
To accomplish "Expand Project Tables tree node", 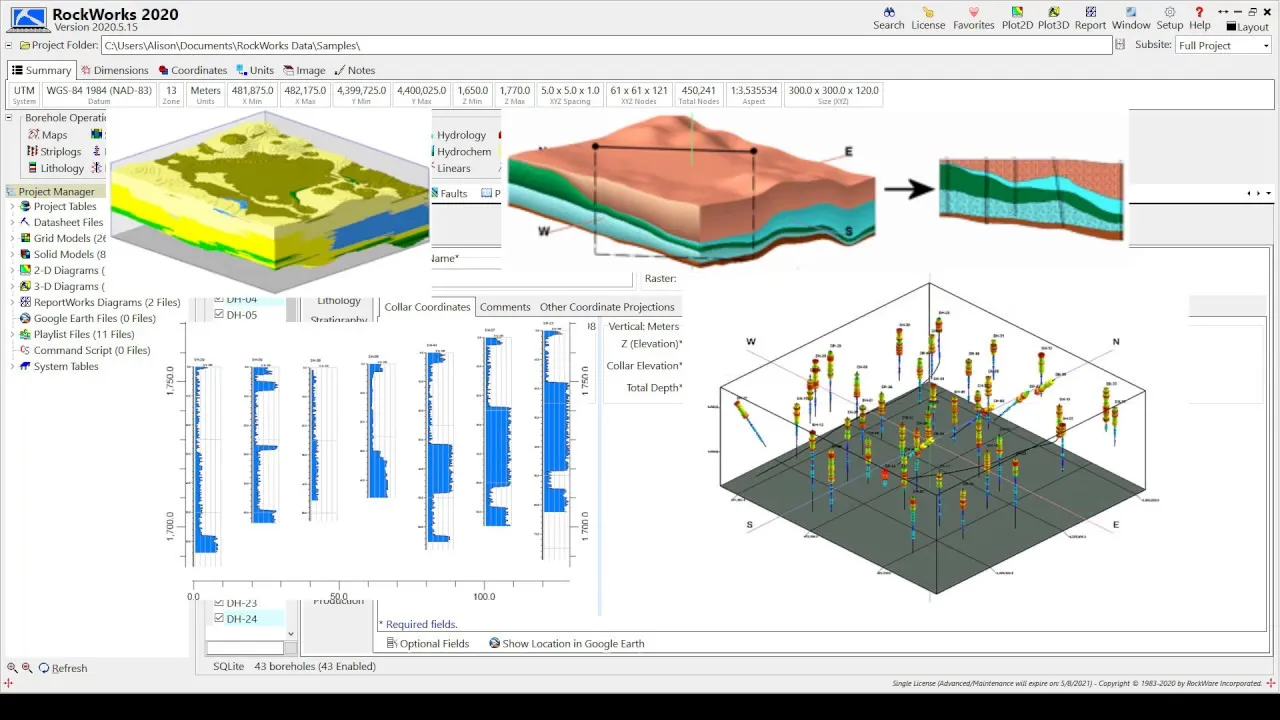I will (x=12, y=207).
